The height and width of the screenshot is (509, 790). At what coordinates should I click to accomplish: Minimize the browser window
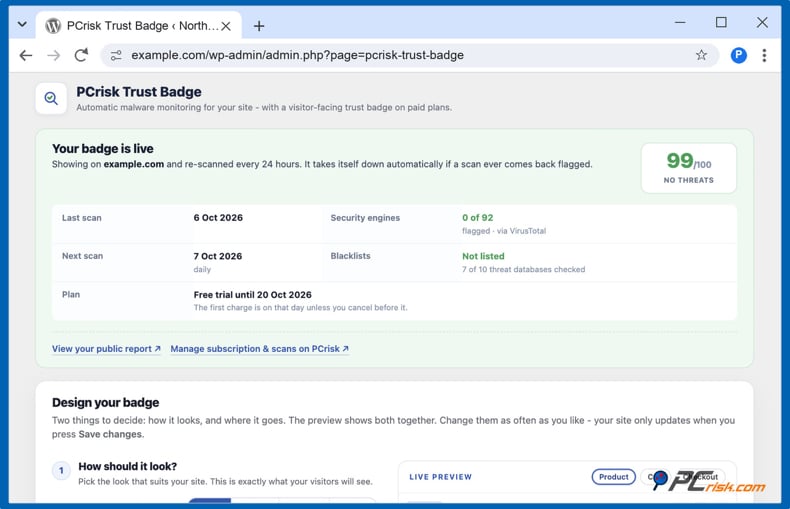[x=680, y=23]
